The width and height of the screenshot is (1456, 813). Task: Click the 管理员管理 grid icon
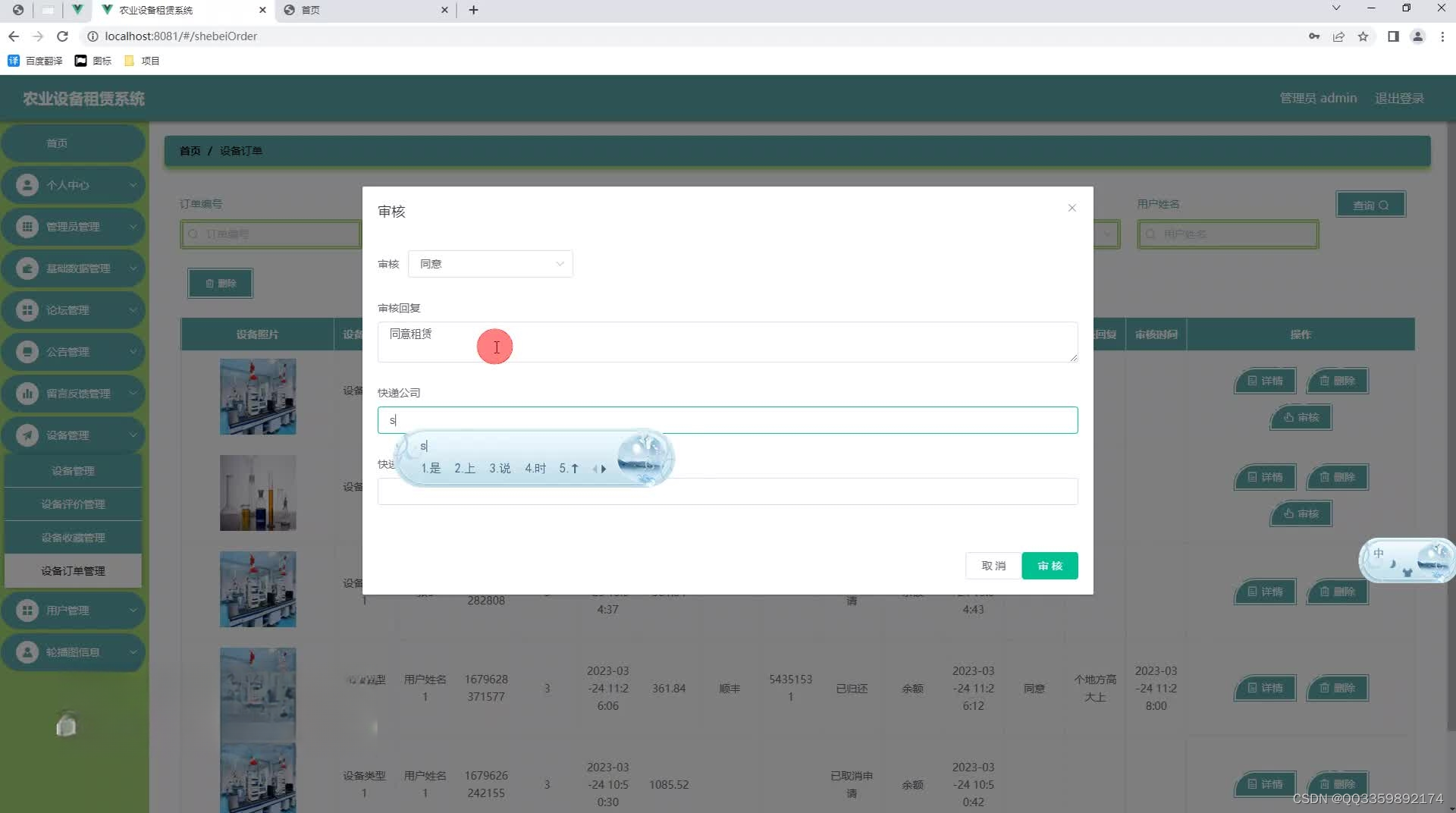(x=27, y=227)
